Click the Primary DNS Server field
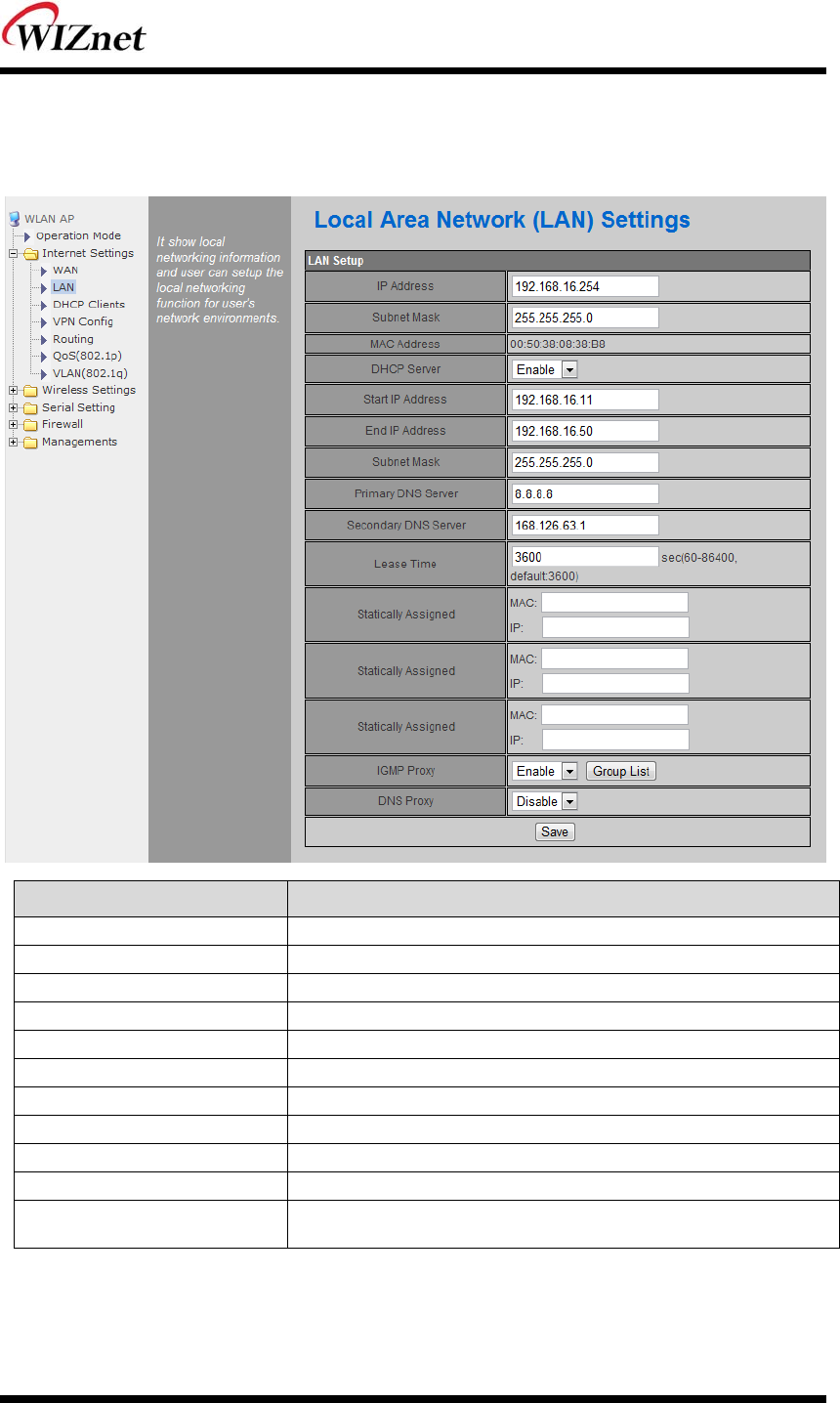Screen dimensions: 840x1403 pos(585,493)
